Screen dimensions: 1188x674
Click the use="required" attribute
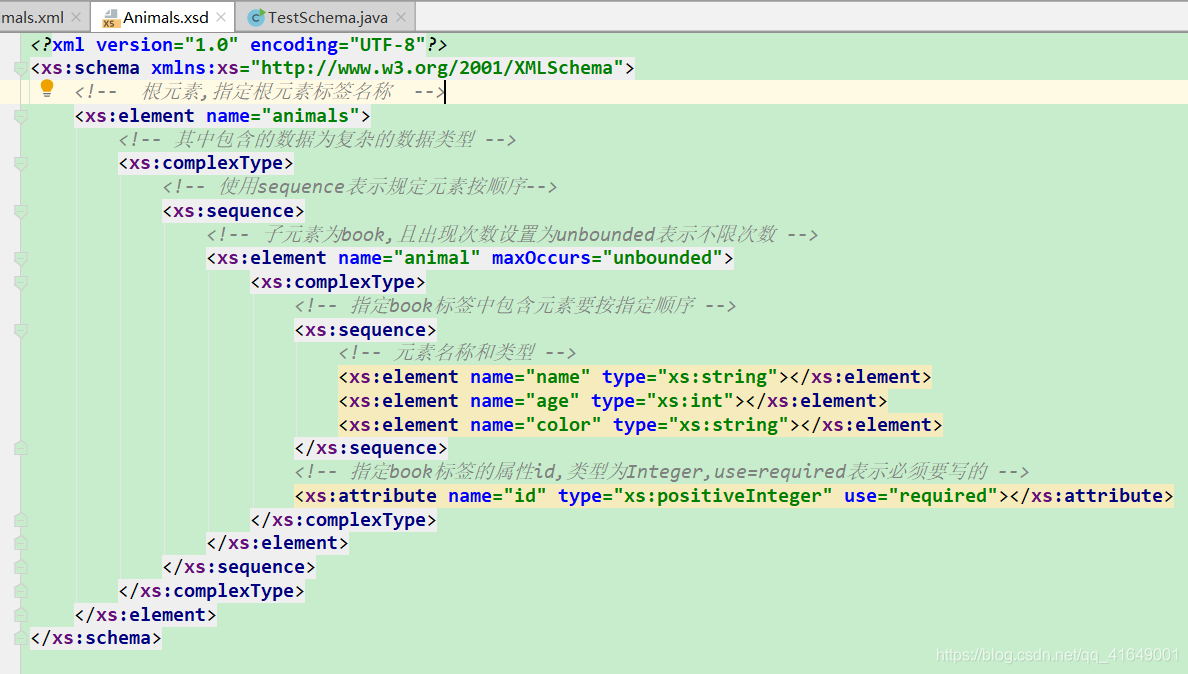coord(921,496)
